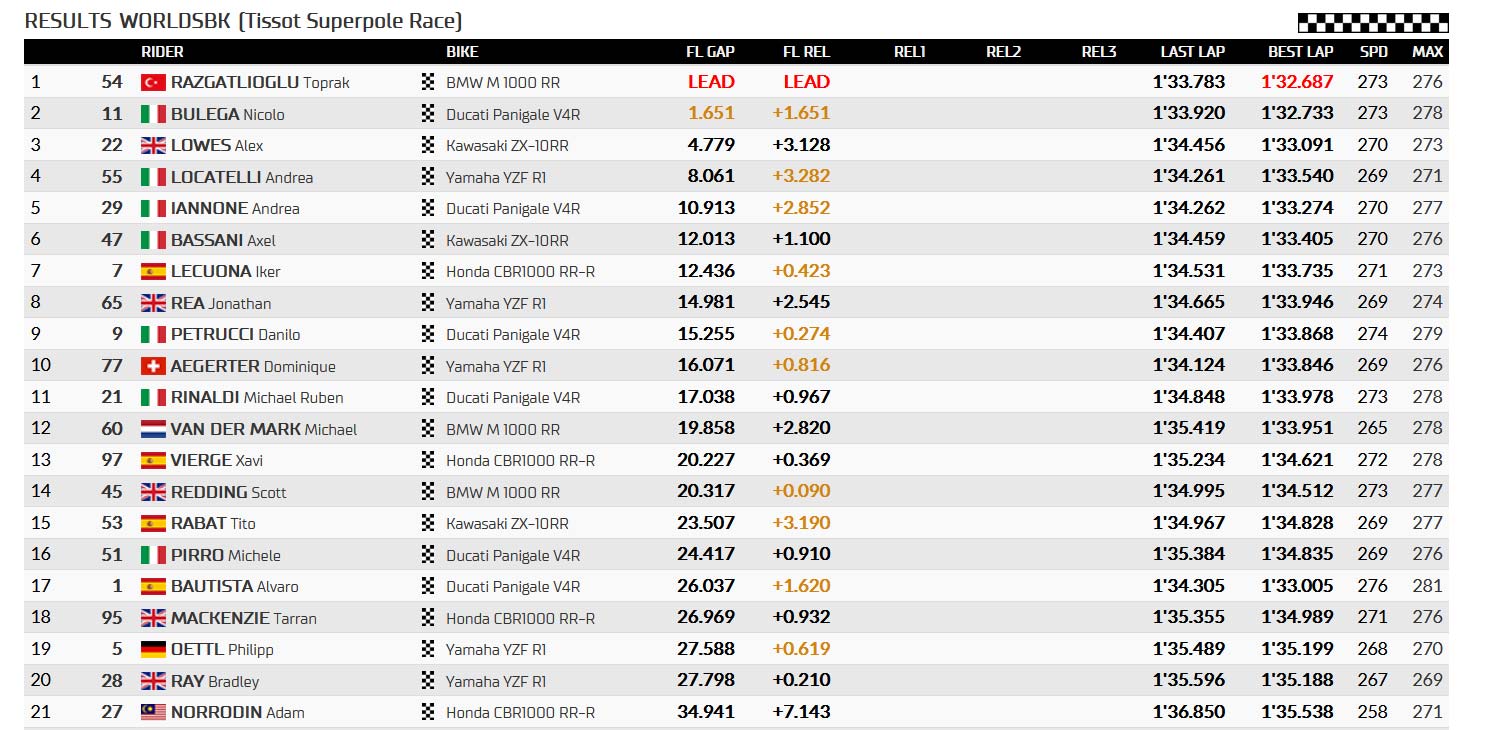Screen dimensions: 1492x730
Task: Click rider name RAZGATLIOGLU Toprak
Action: click(x=260, y=82)
